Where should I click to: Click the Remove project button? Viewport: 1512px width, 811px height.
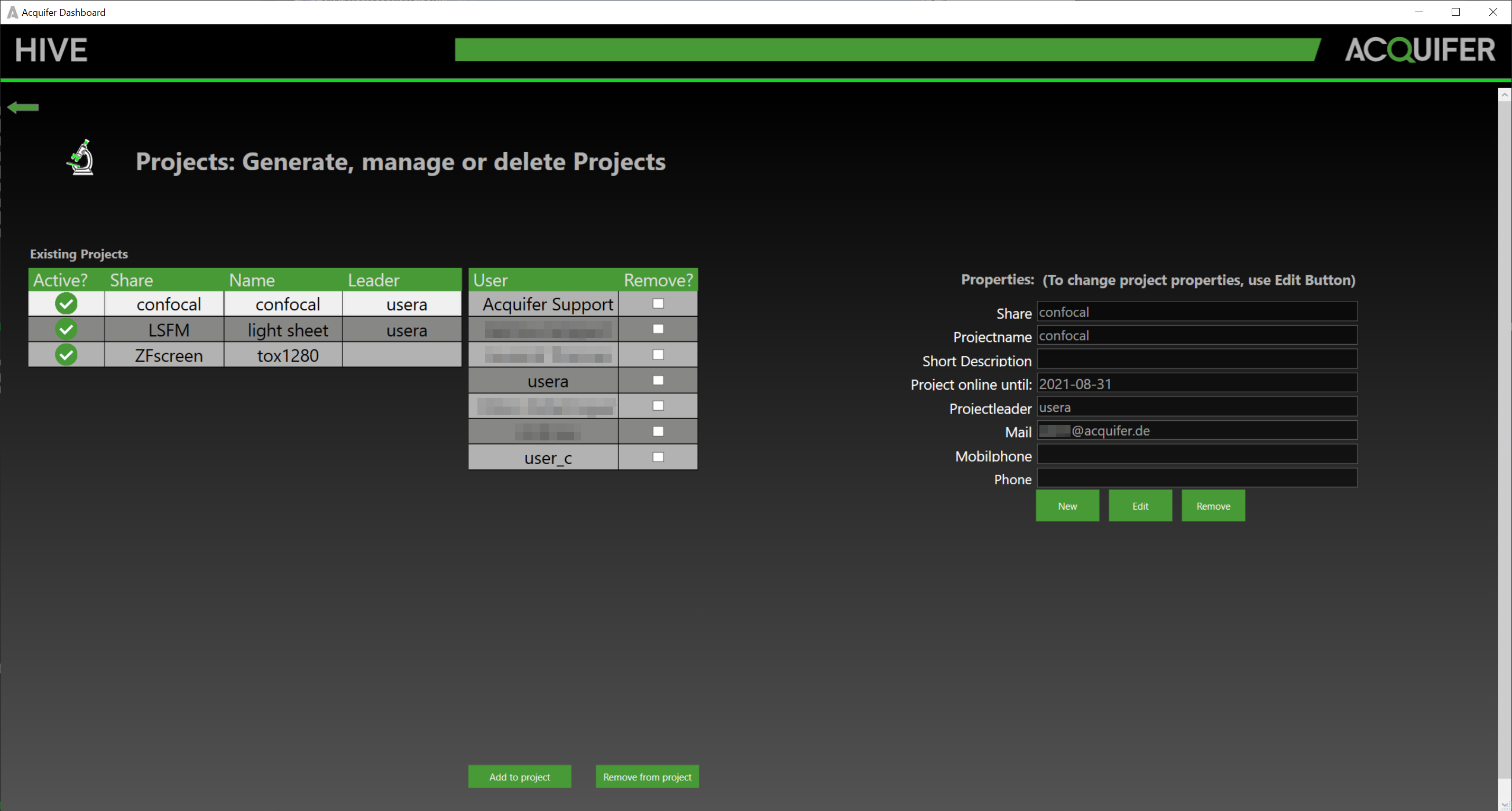[x=1213, y=506]
